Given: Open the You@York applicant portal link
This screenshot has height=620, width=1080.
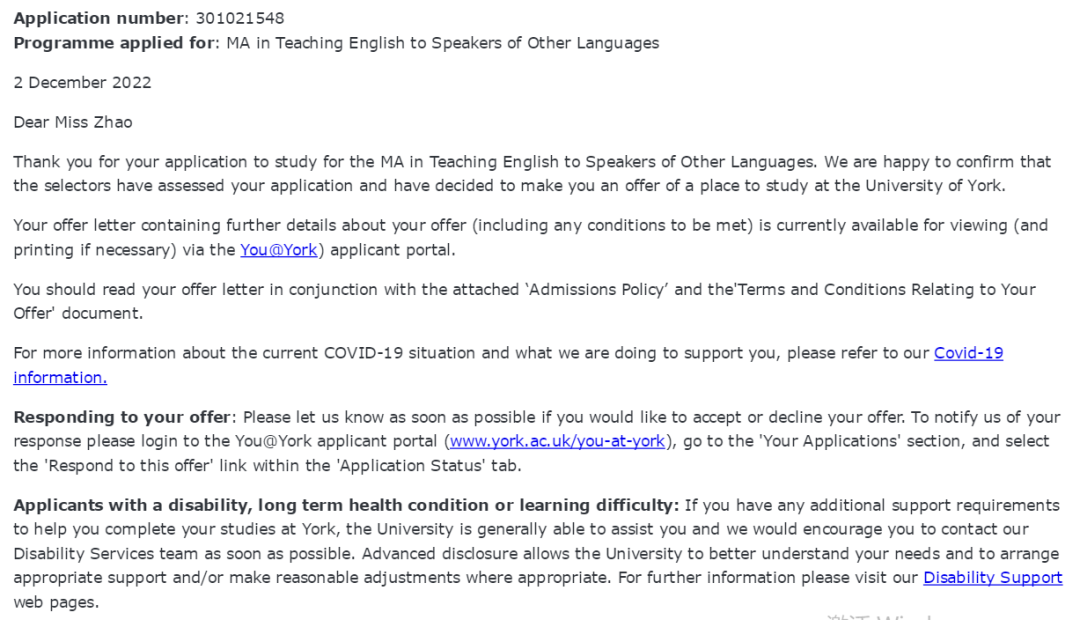Looking at the screenshot, I should pyautogui.click(x=278, y=250).
